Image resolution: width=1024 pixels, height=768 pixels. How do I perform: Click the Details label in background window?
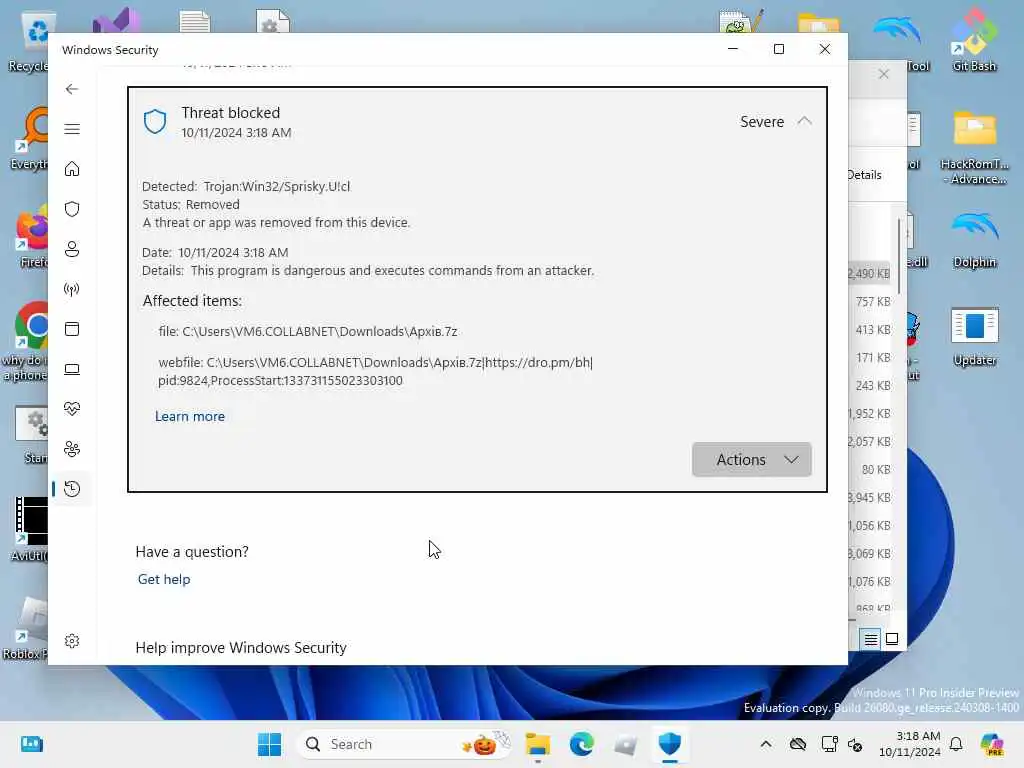click(865, 175)
